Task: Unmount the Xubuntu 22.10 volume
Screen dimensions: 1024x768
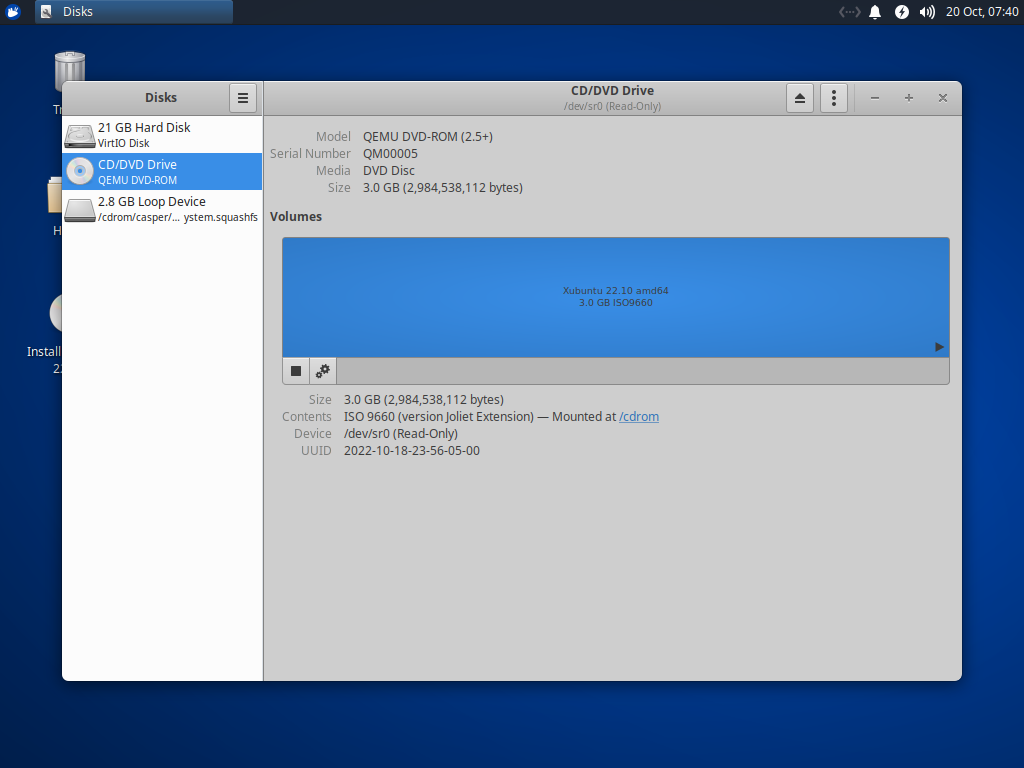Action: coord(295,370)
